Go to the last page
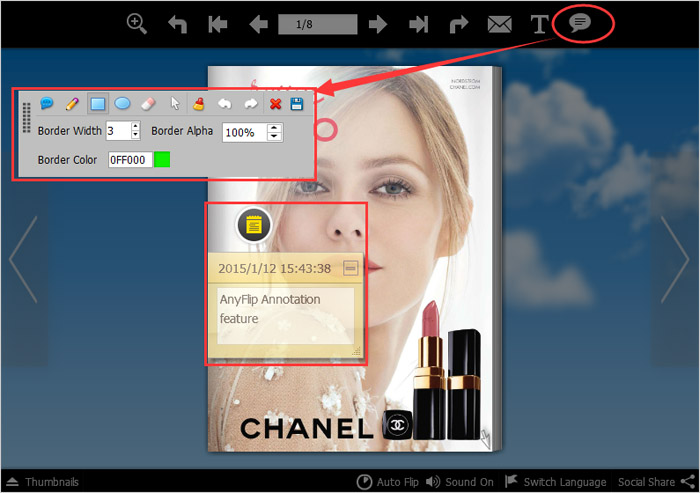 [x=419, y=25]
